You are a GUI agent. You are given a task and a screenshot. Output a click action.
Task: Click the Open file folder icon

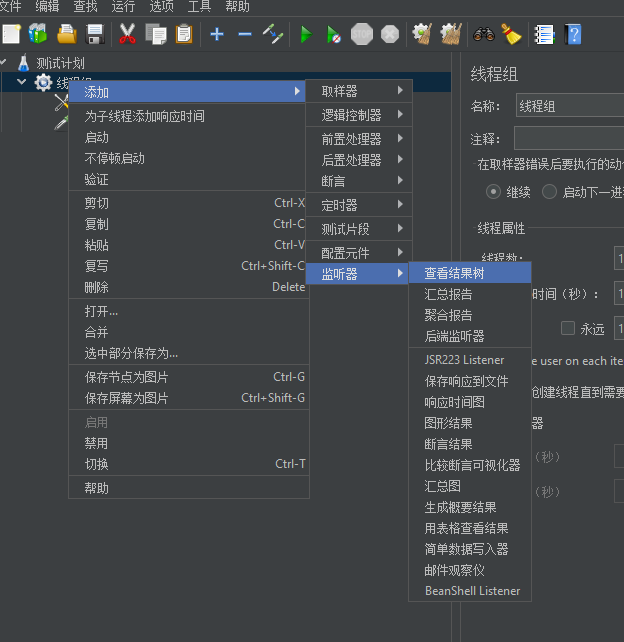(67, 34)
